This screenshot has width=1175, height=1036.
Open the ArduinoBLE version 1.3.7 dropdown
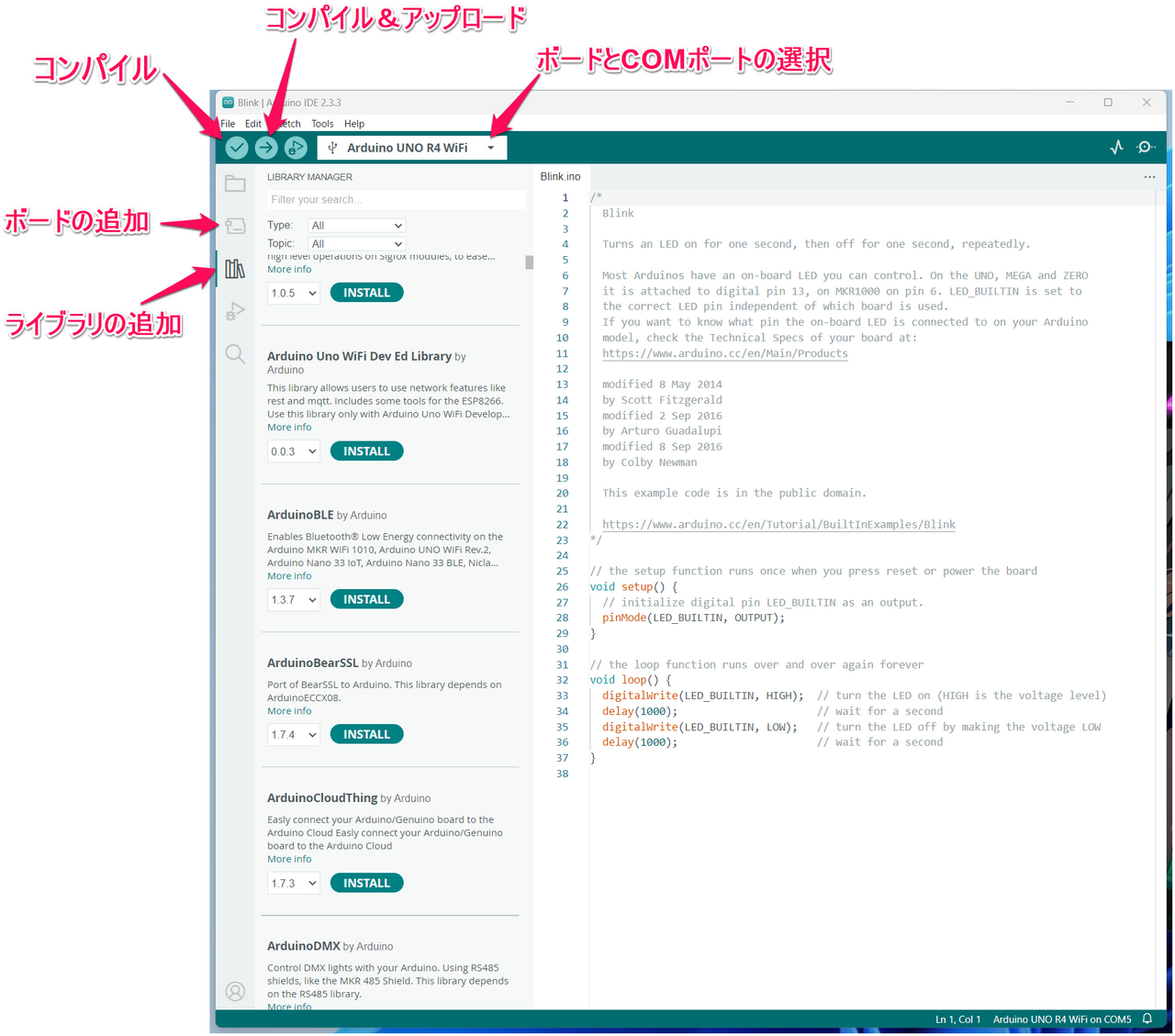click(293, 600)
